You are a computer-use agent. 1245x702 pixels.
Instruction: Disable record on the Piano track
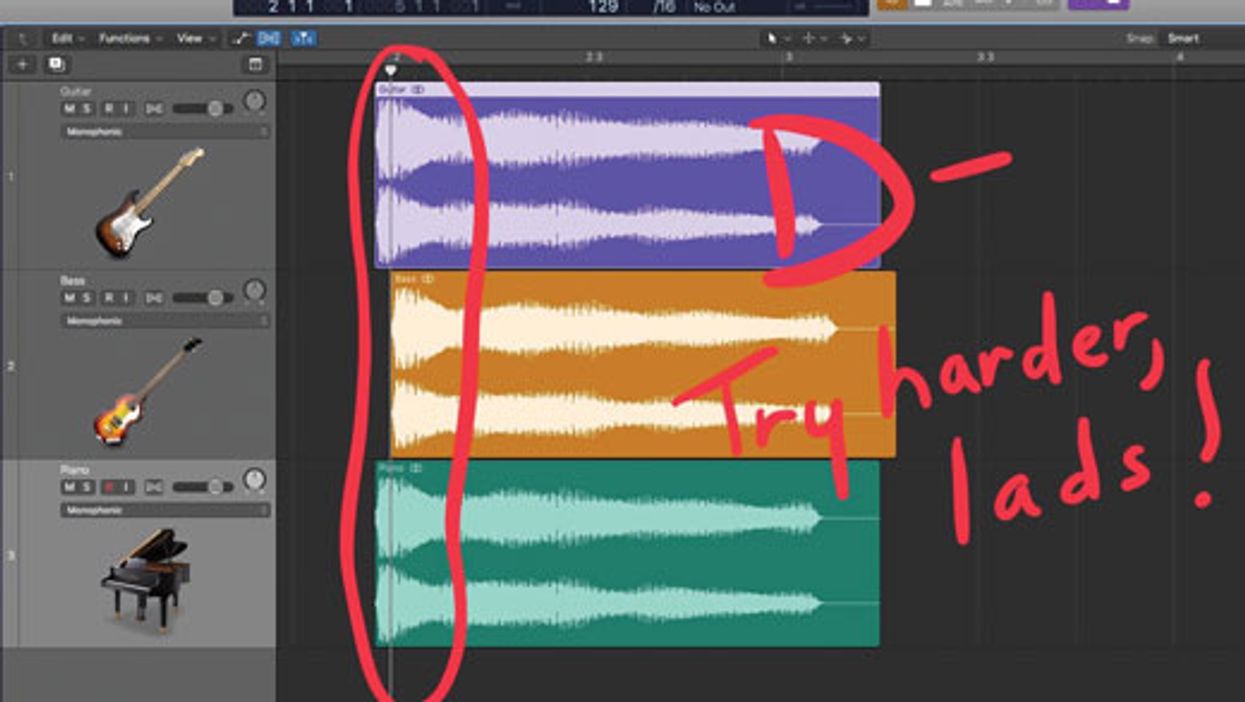[x=109, y=487]
